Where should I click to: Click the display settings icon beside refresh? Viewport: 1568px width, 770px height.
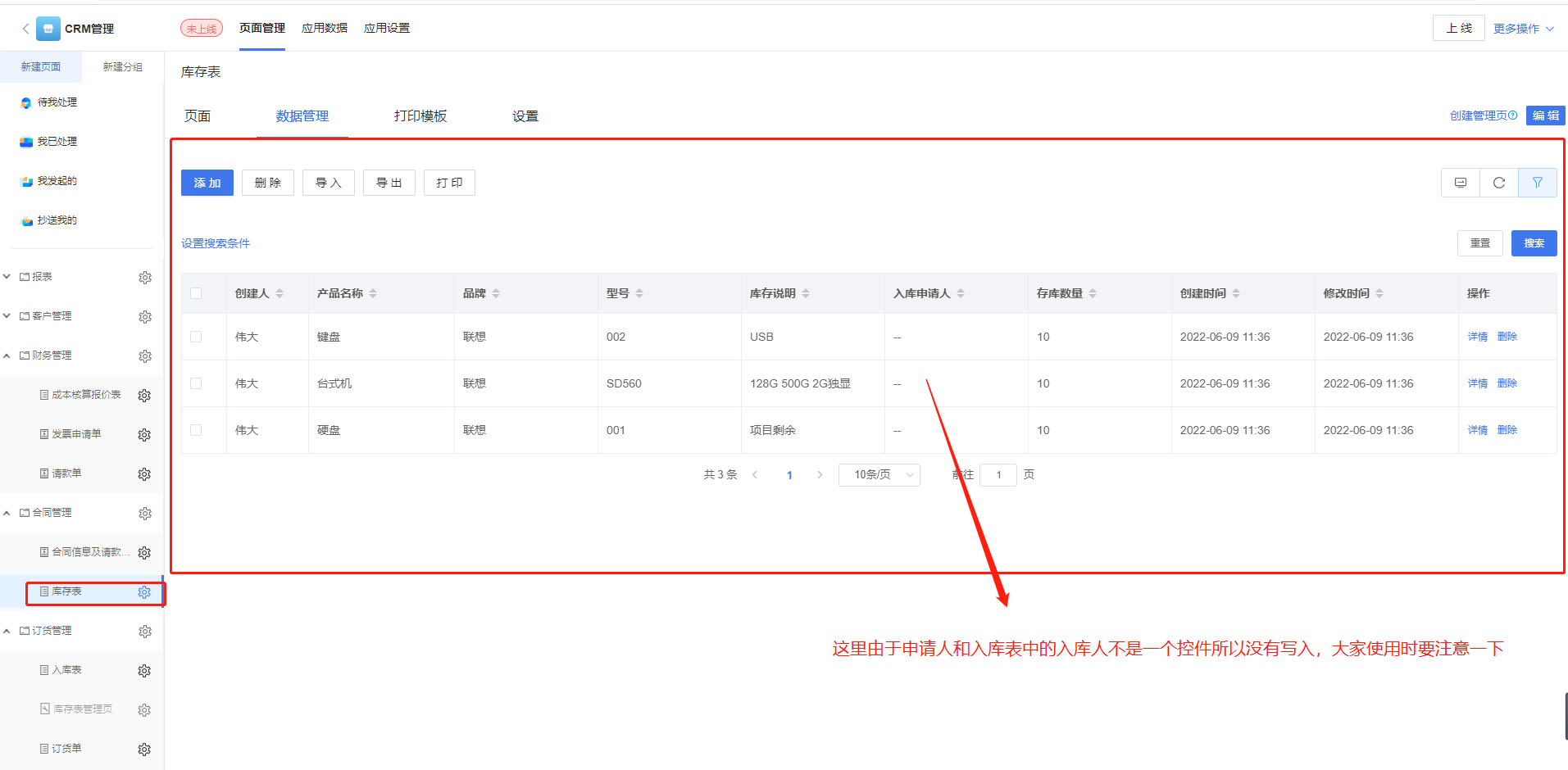tap(1461, 183)
